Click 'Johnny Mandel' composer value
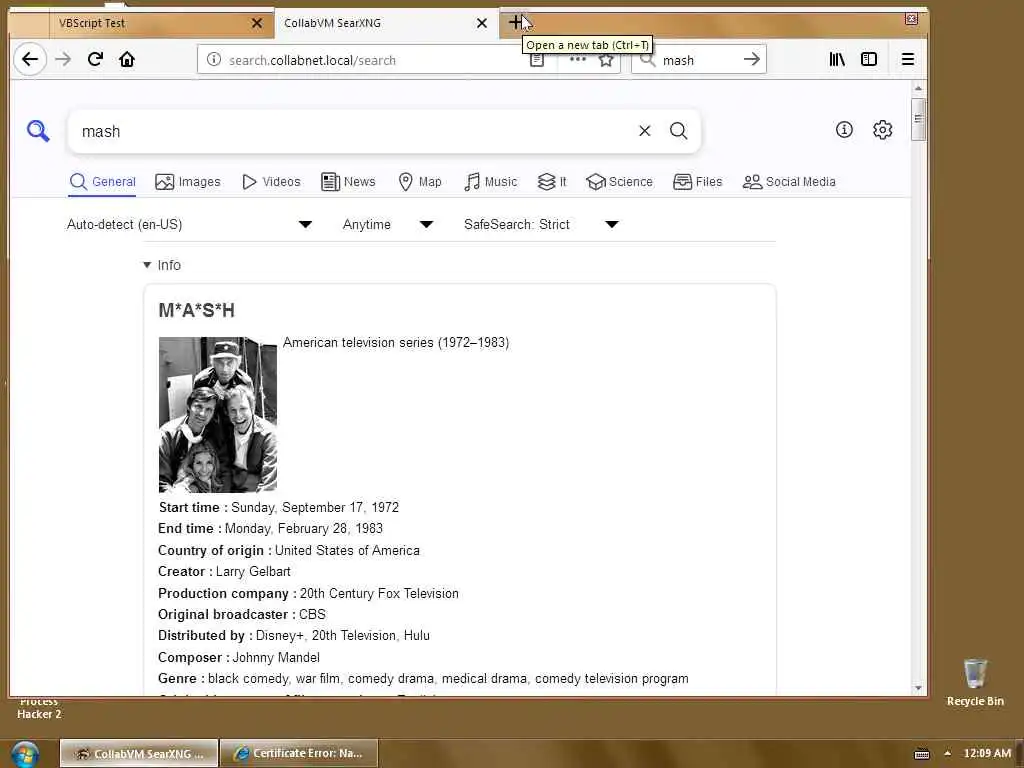The height and width of the screenshot is (768, 1024). (x=276, y=658)
